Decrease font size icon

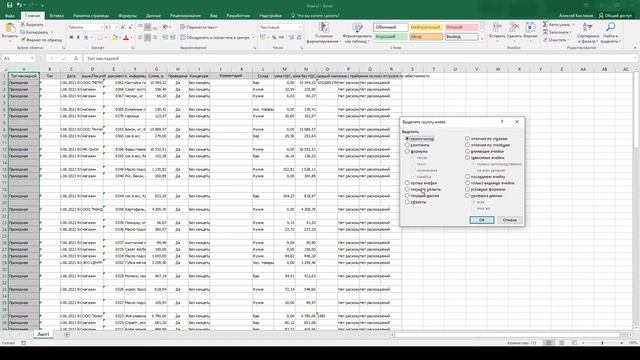click(x=130, y=27)
